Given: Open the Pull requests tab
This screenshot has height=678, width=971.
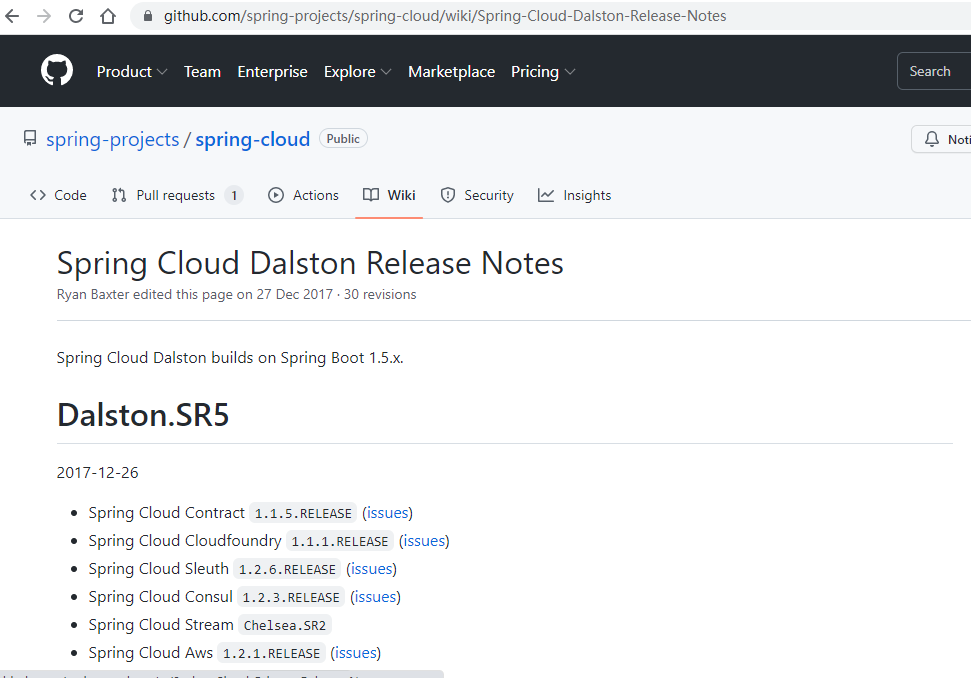Looking at the screenshot, I should 176,195.
